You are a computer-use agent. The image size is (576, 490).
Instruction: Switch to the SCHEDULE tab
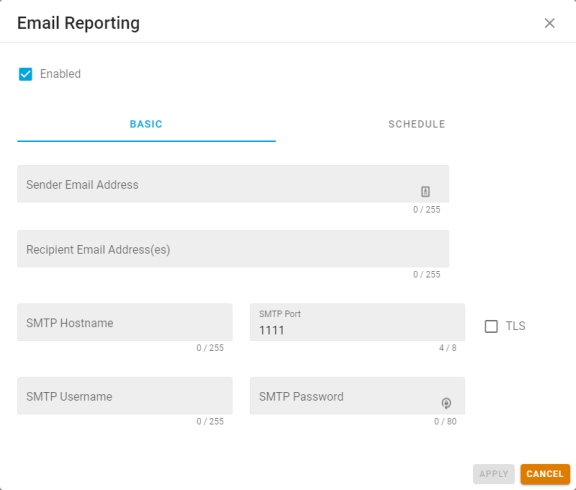(416, 124)
